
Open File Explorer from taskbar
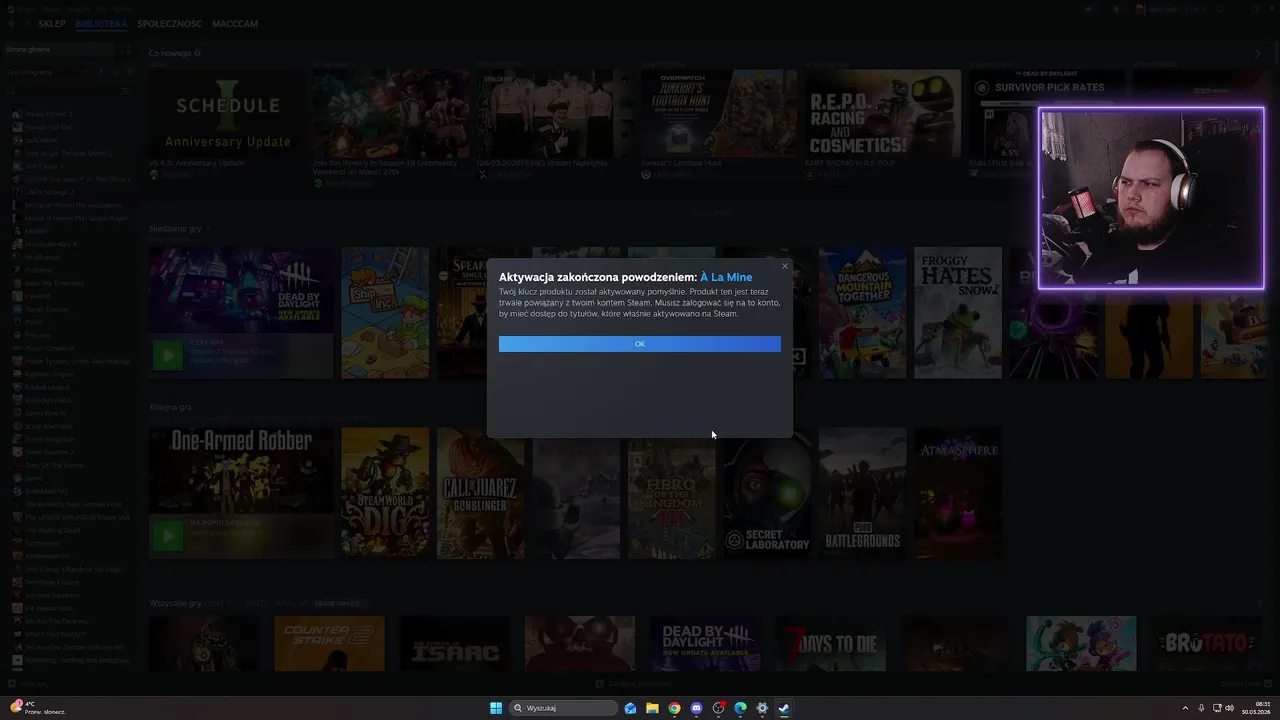[x=652, y=708]
